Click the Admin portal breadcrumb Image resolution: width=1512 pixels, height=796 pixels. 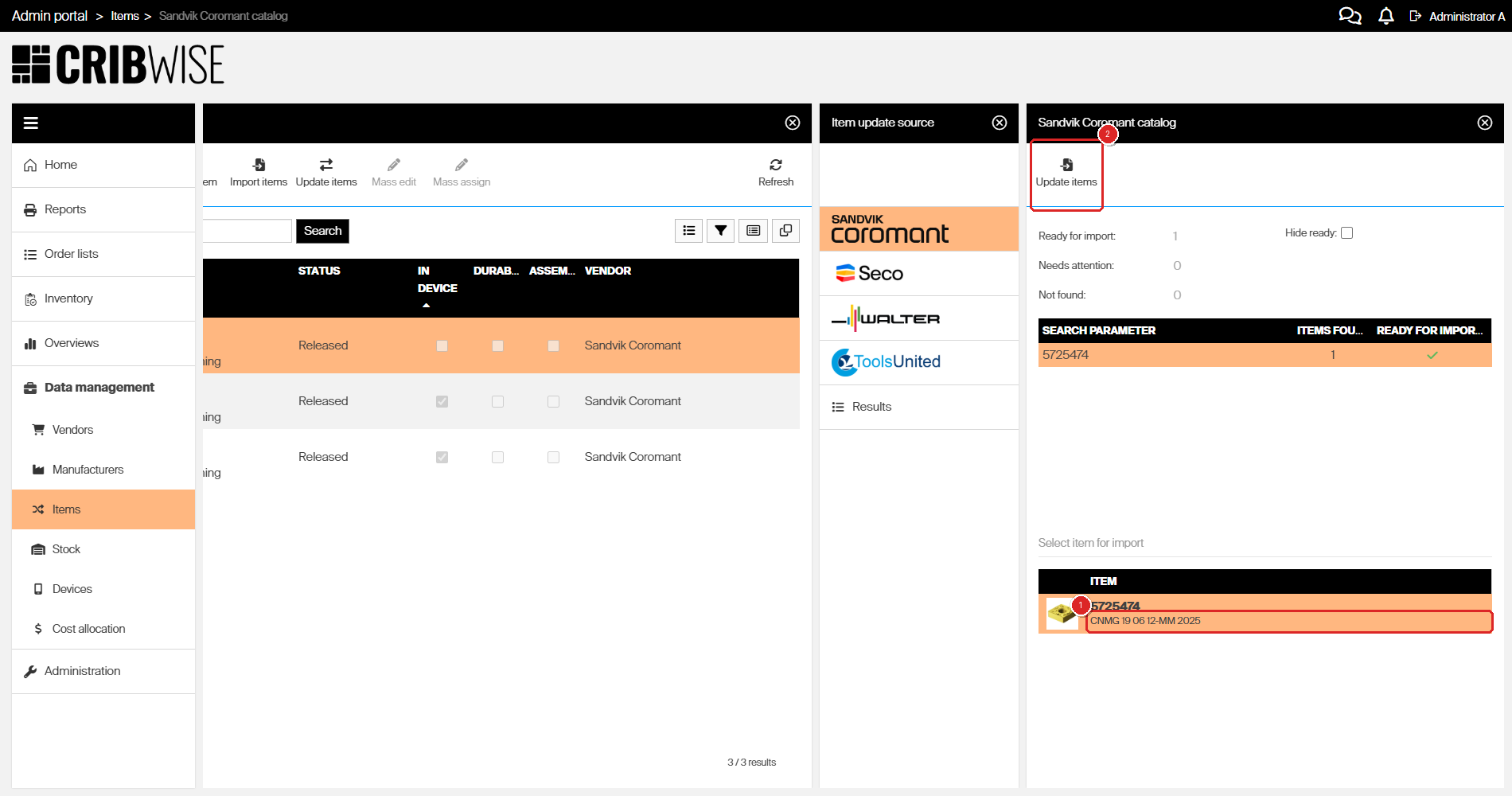pos(49,16)
